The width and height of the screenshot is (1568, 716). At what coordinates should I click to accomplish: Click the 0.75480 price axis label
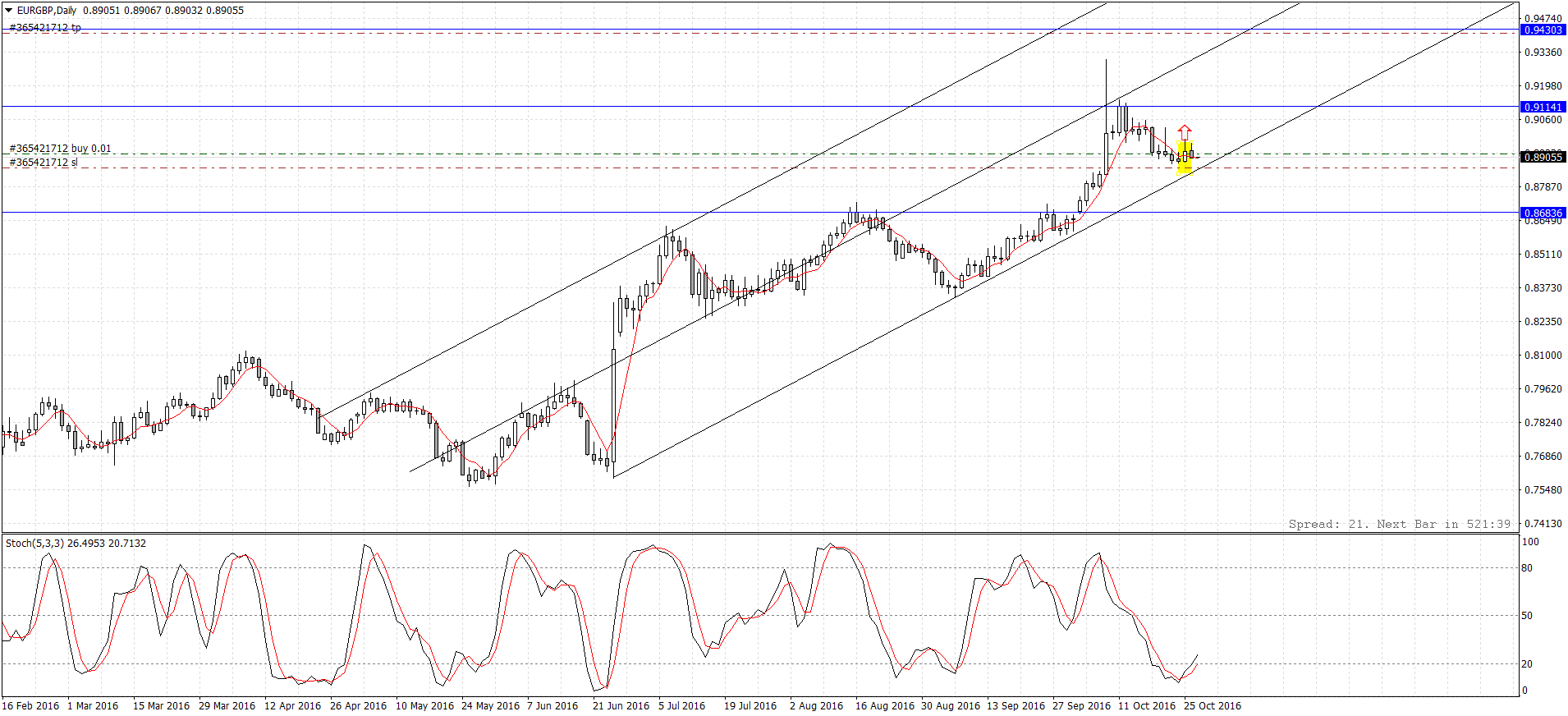[x=1543, y=490]
